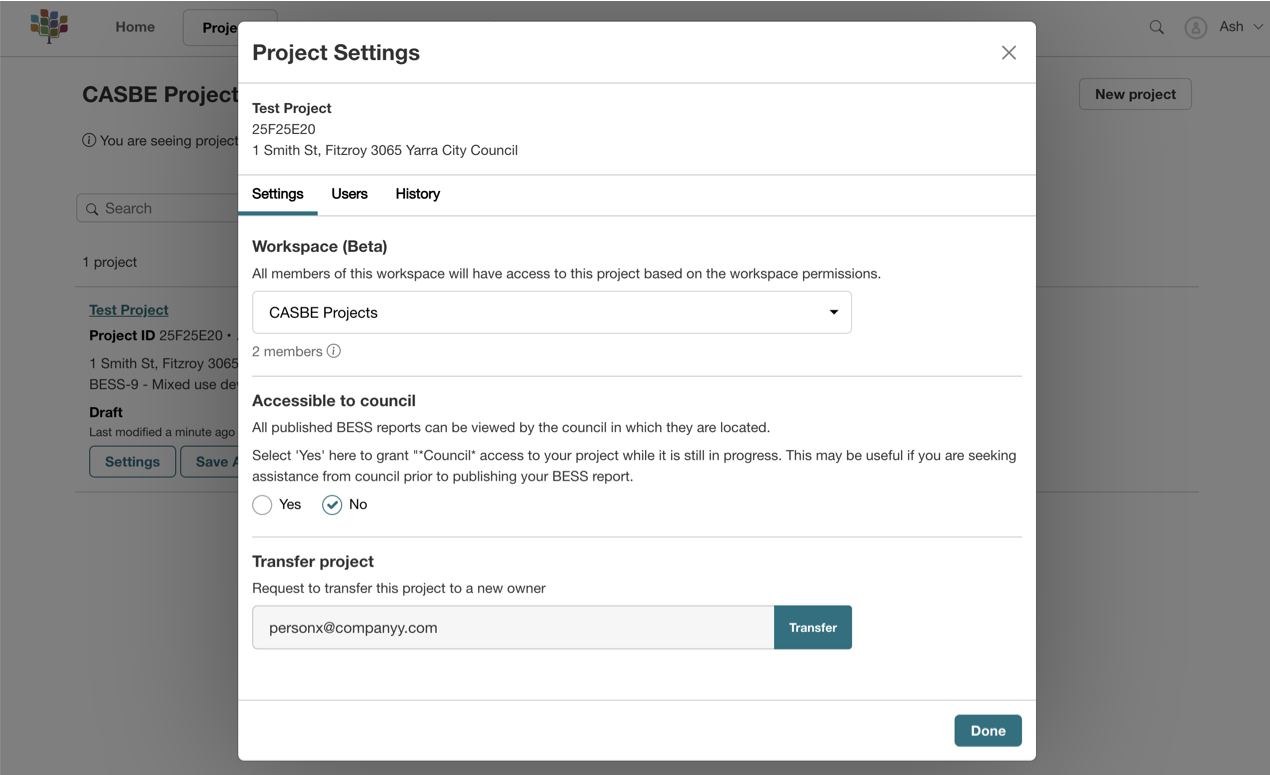The image size is (1270, 775).
Task: Click the info icon beside 2 members
Action: (x=334, y=351)
